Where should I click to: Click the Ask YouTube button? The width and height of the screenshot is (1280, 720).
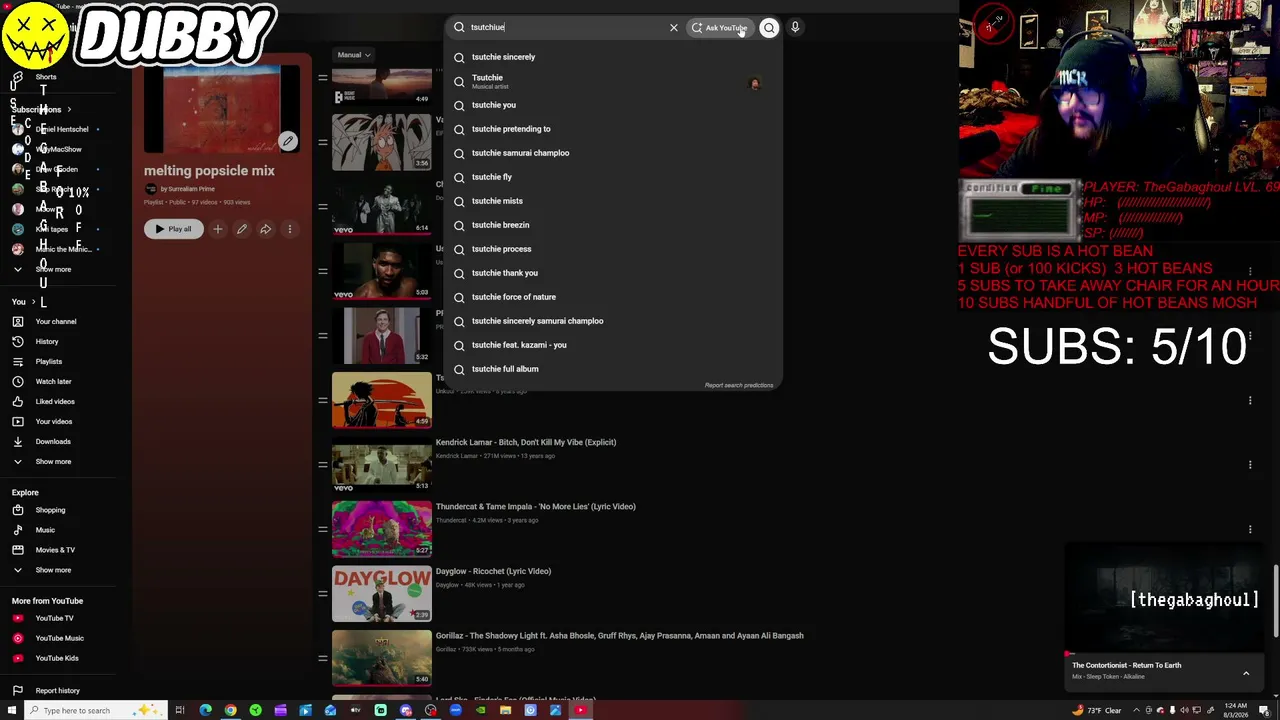click(x=720, y=28)
